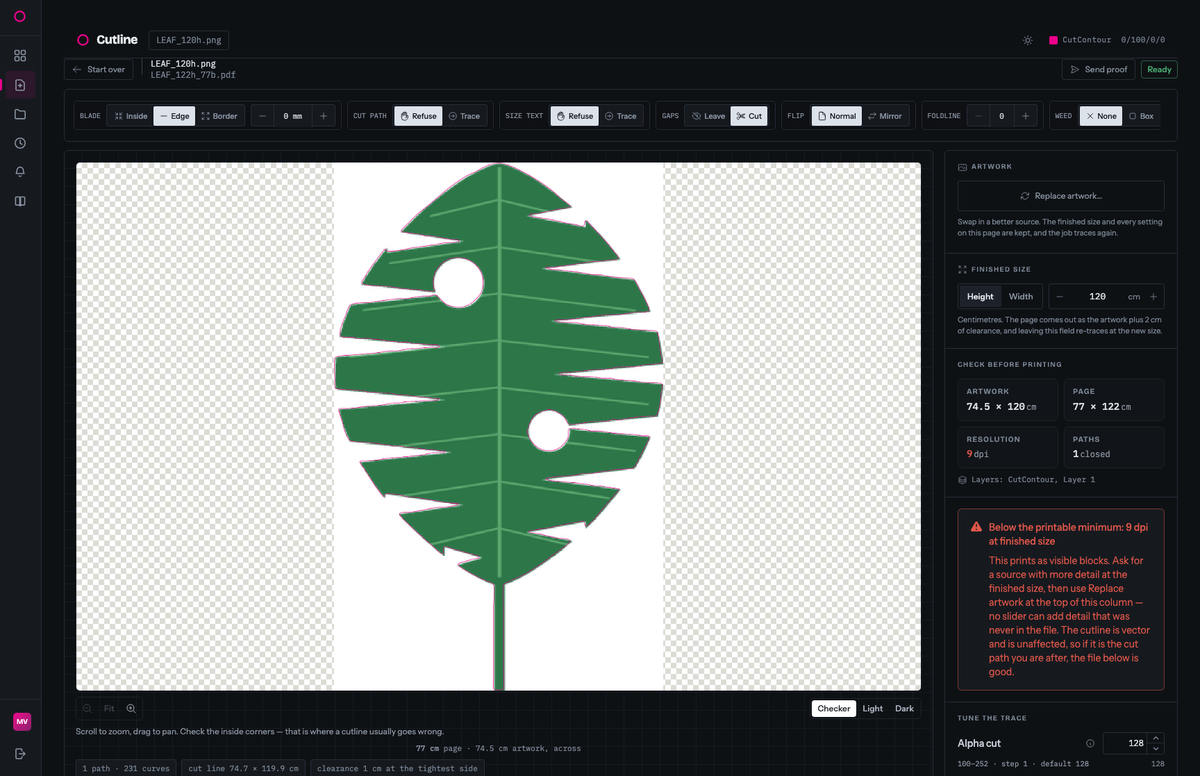Select Trace for Size Text
This screenshot has height=776, width=1200.
620,116
